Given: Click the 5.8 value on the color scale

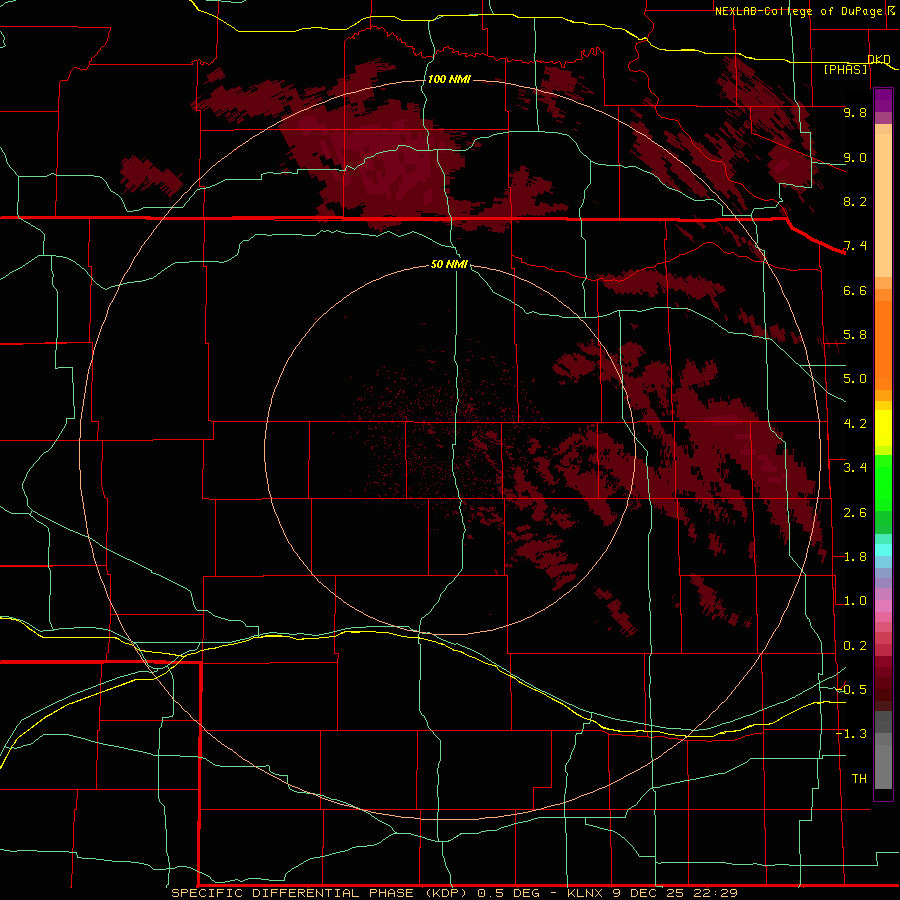Looking at the screenshot, I should pos(855,335).
